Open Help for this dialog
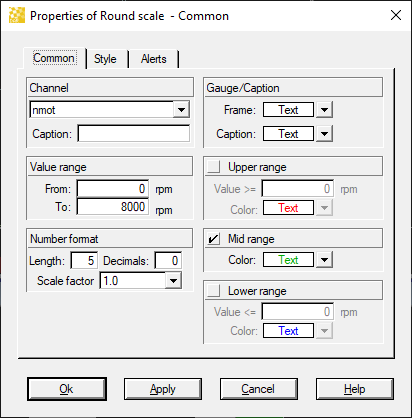Image resolution: width=412 pixels, height=418 pixels. pos(355,389)
